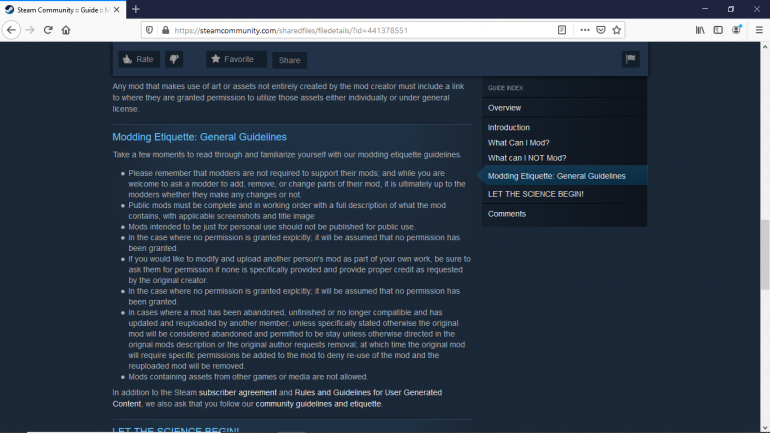Click the browser Forward arrow button

tap(30, 30)
